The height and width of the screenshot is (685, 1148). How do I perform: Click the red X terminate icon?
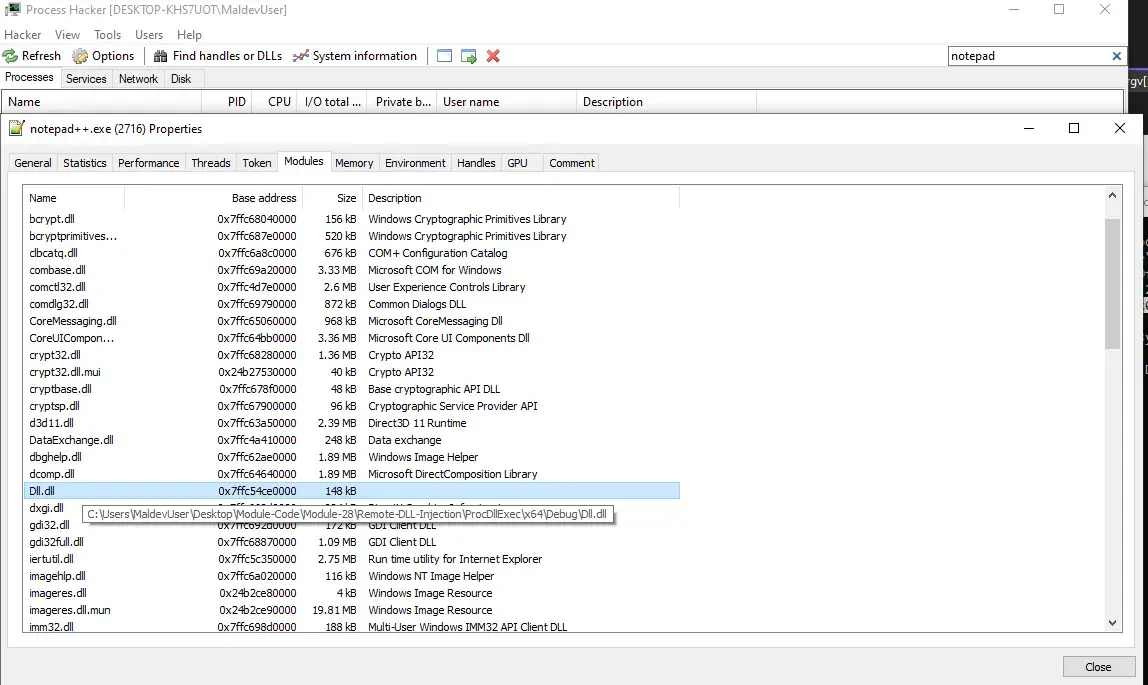click(x=493, y=56)
